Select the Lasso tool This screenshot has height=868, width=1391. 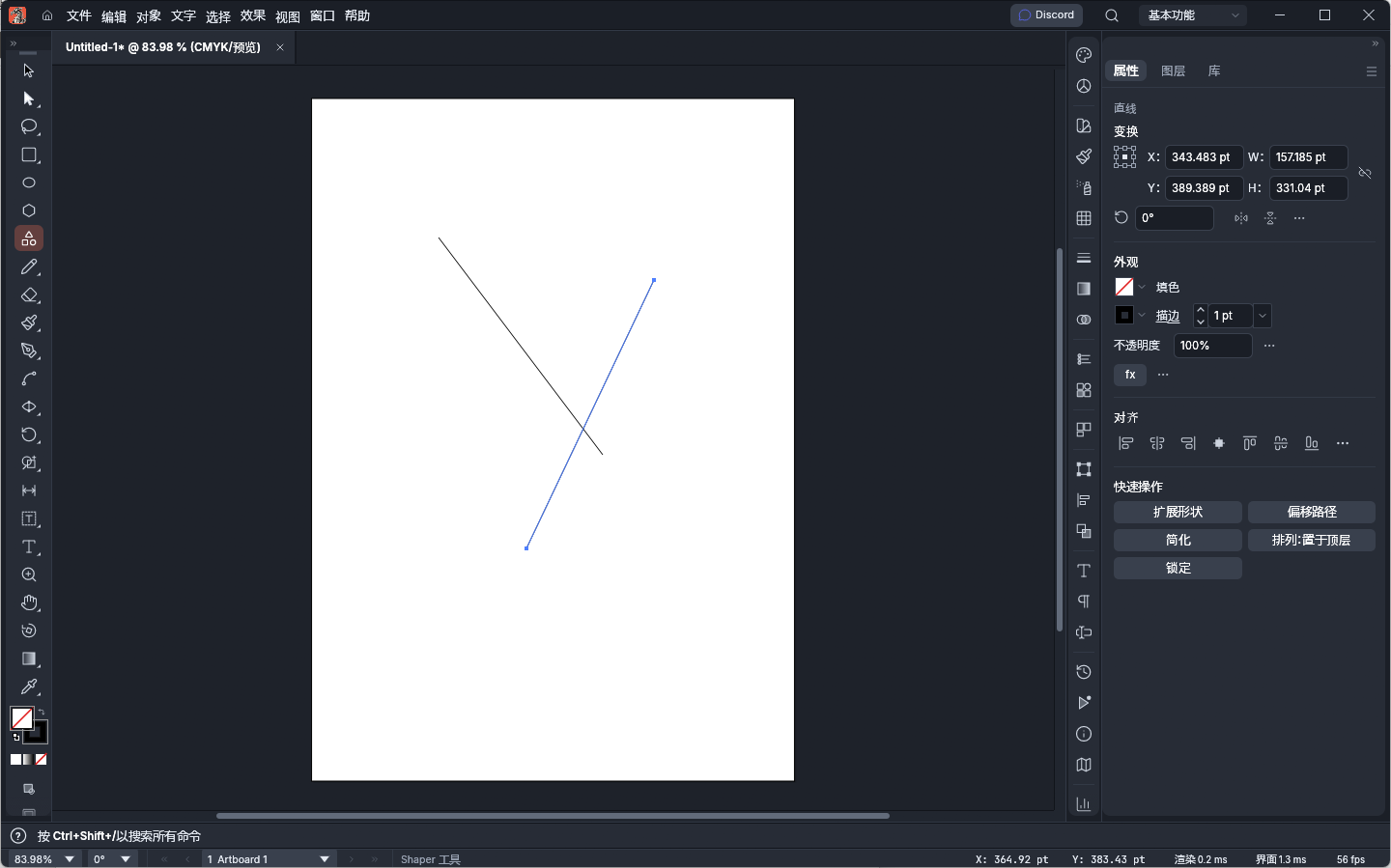[x=29, y=126]
